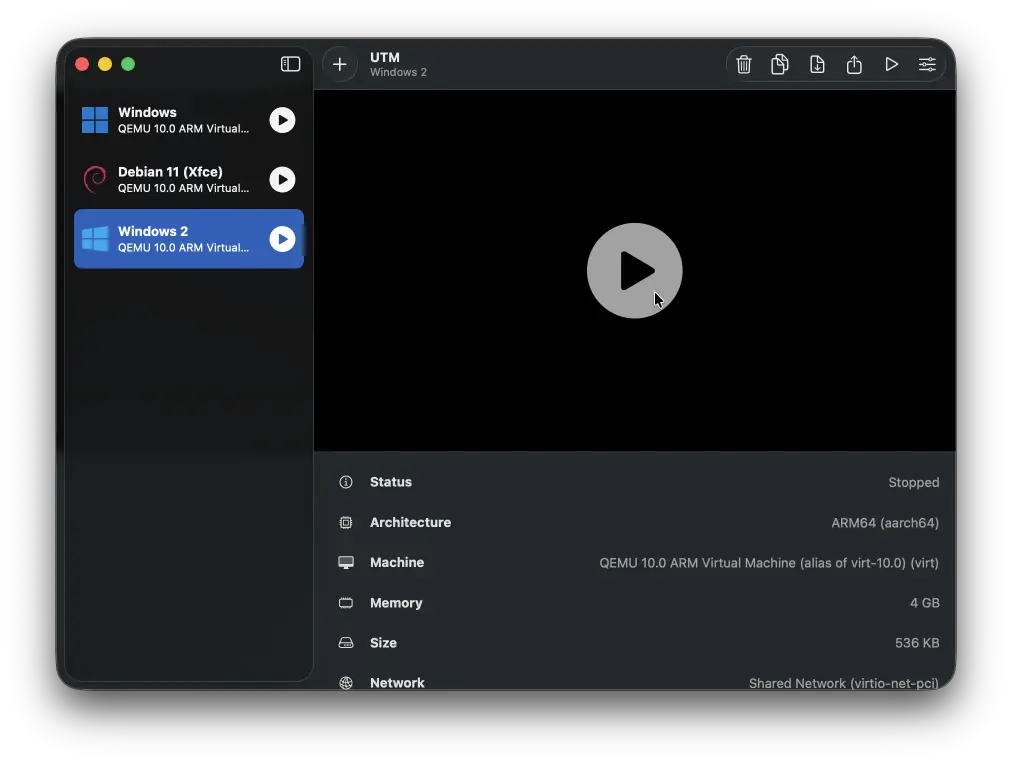Image resolution: width=1012 pixels, height=764 pixels.
Task: Click the Architecture chip icon
Action: tap(346, 523)
